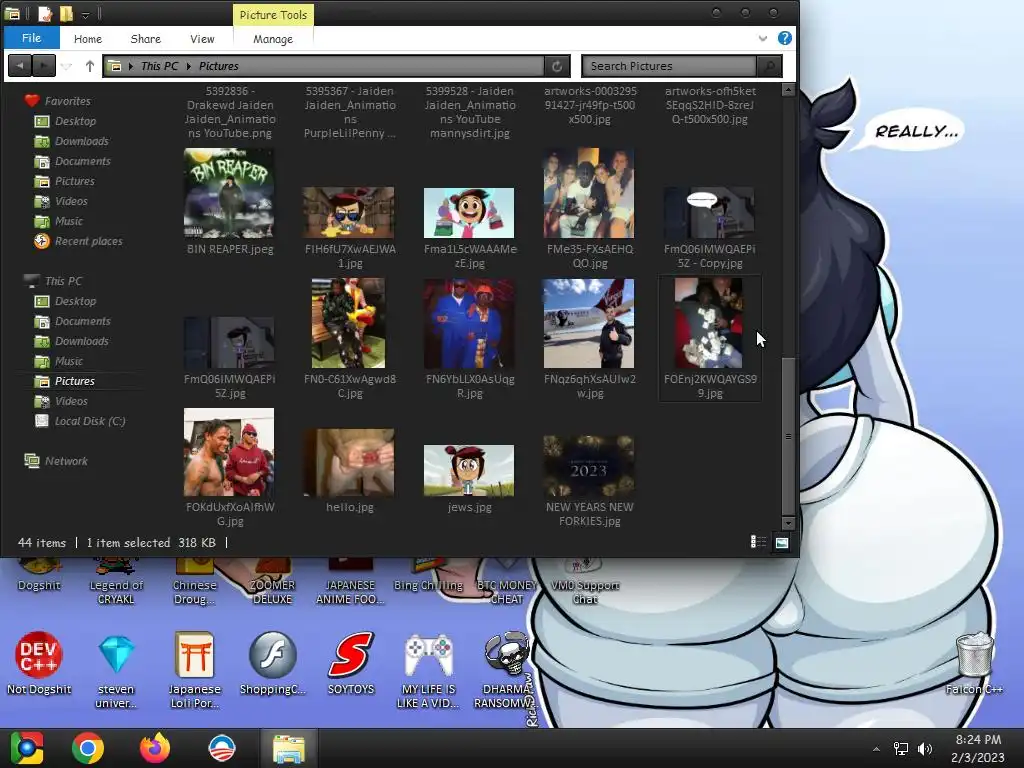Open the Dev-C++ desktop icon labeled Not Dogshit
This screenshot has height=768, width=1024.
[39, 664]
